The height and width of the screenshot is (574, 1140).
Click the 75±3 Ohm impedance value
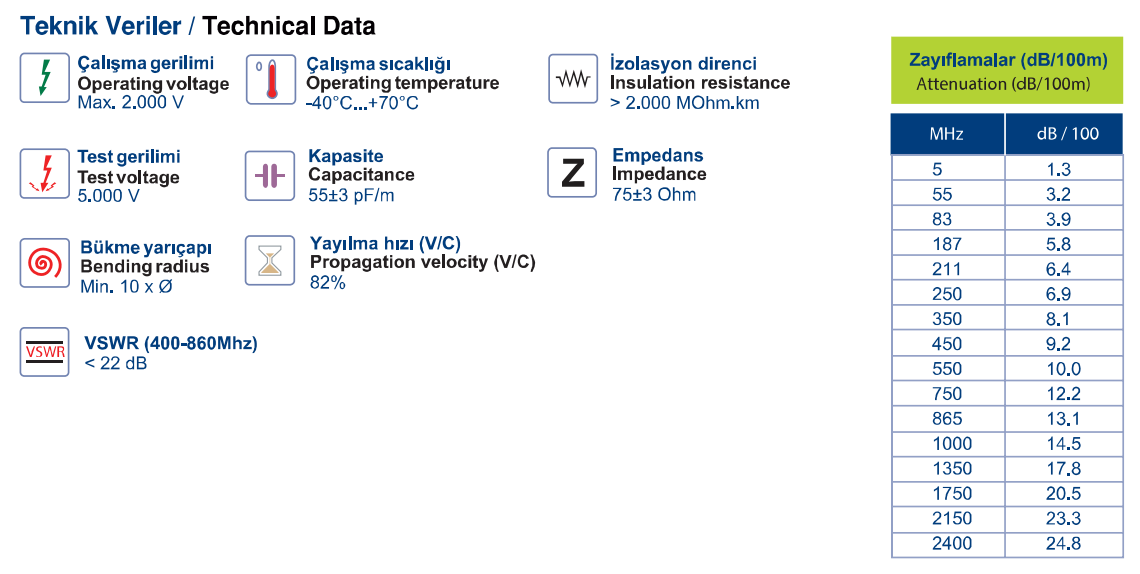point(654,195)
